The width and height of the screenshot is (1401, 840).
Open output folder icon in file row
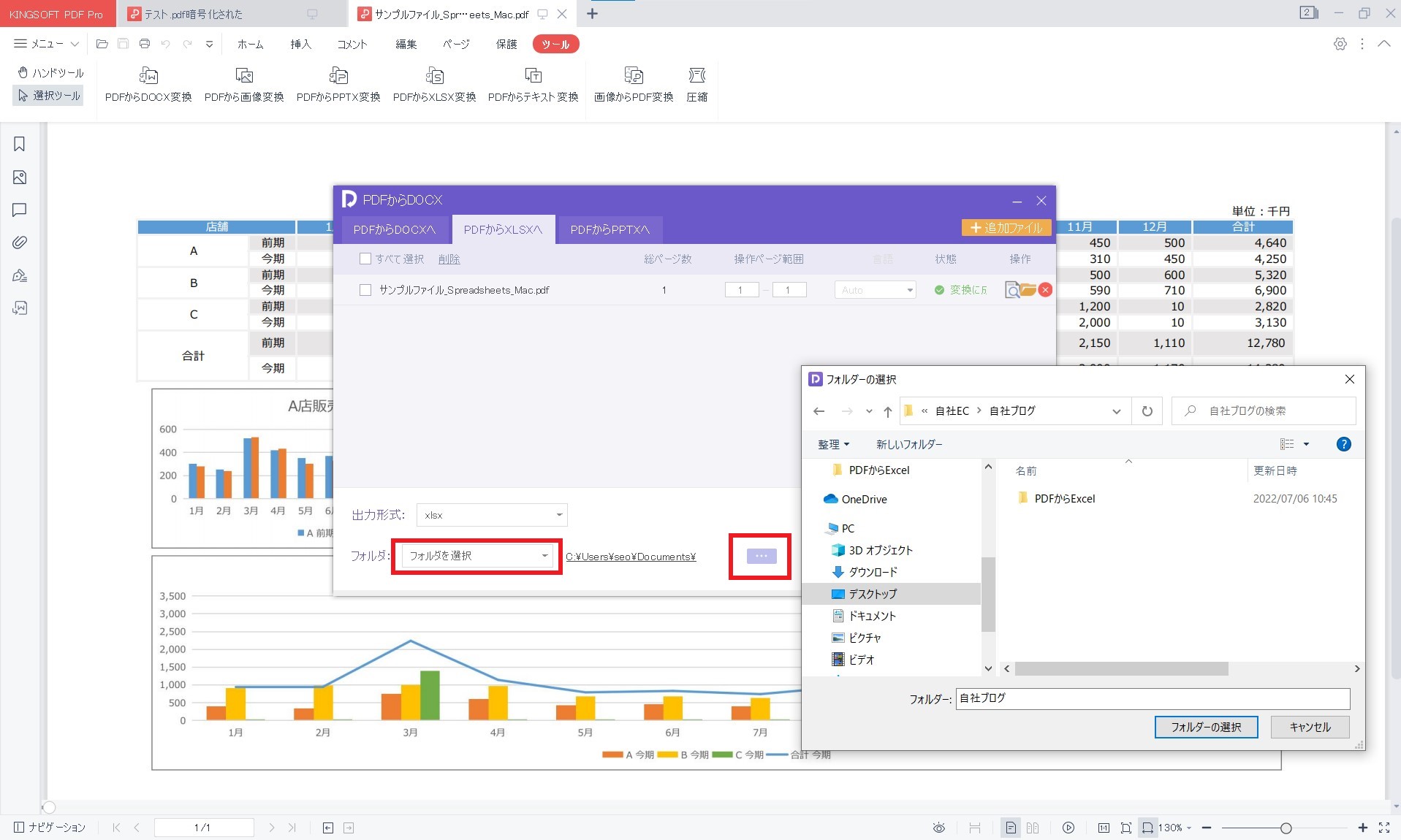point(1028,290)
